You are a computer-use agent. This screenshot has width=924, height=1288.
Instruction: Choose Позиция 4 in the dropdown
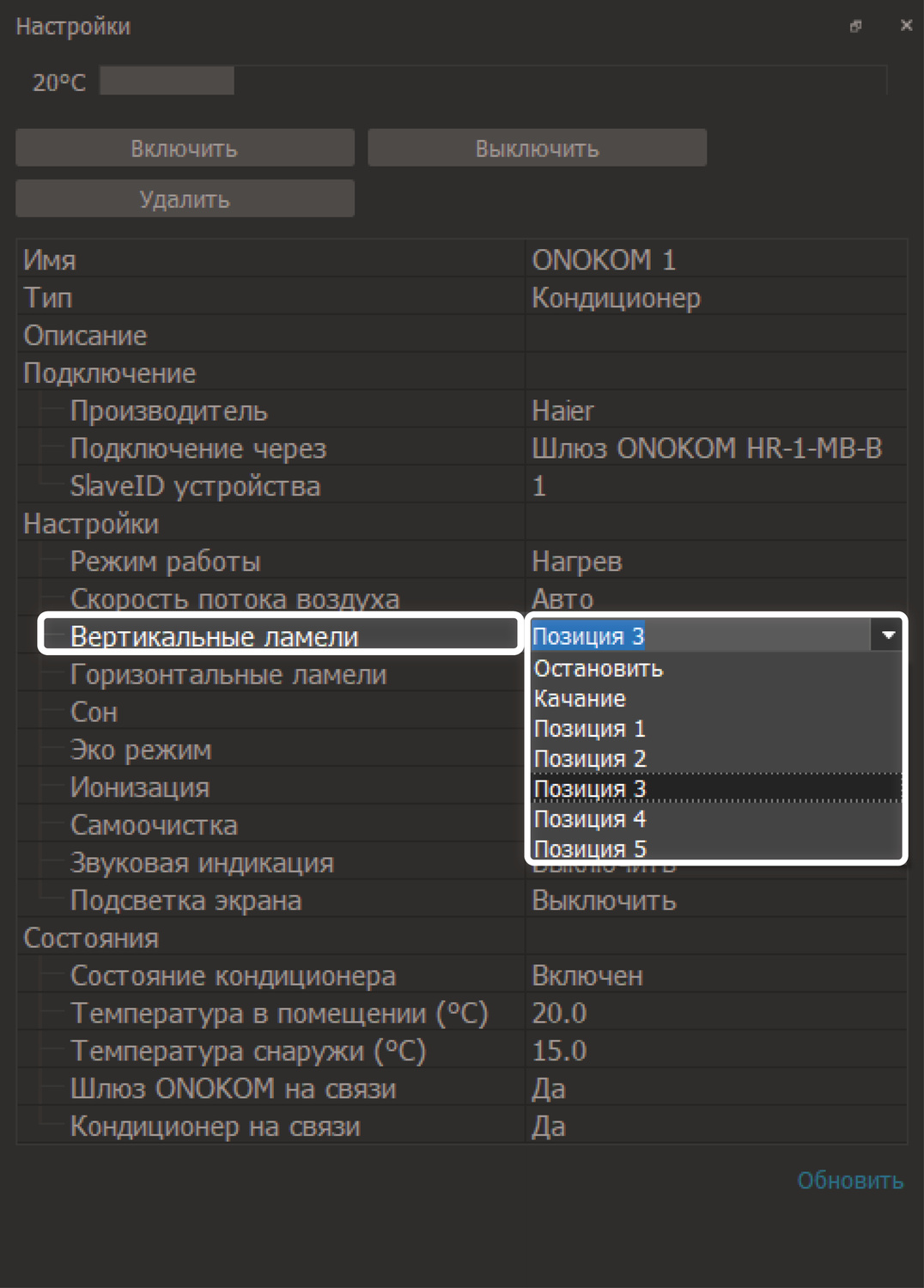[x=589, y=819]
